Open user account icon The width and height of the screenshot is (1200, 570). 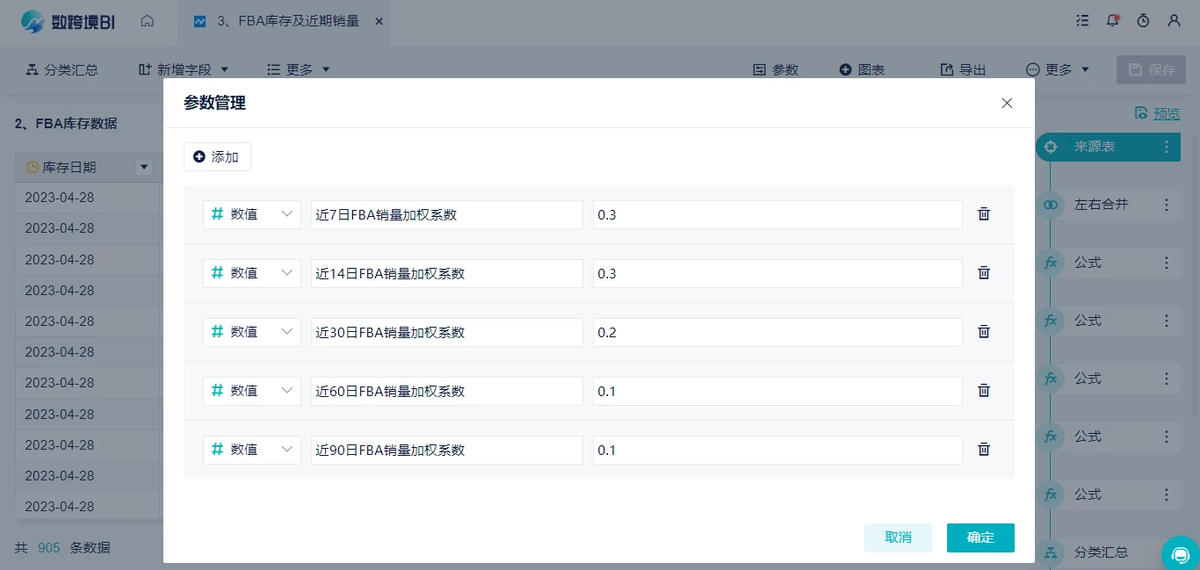1174,20
